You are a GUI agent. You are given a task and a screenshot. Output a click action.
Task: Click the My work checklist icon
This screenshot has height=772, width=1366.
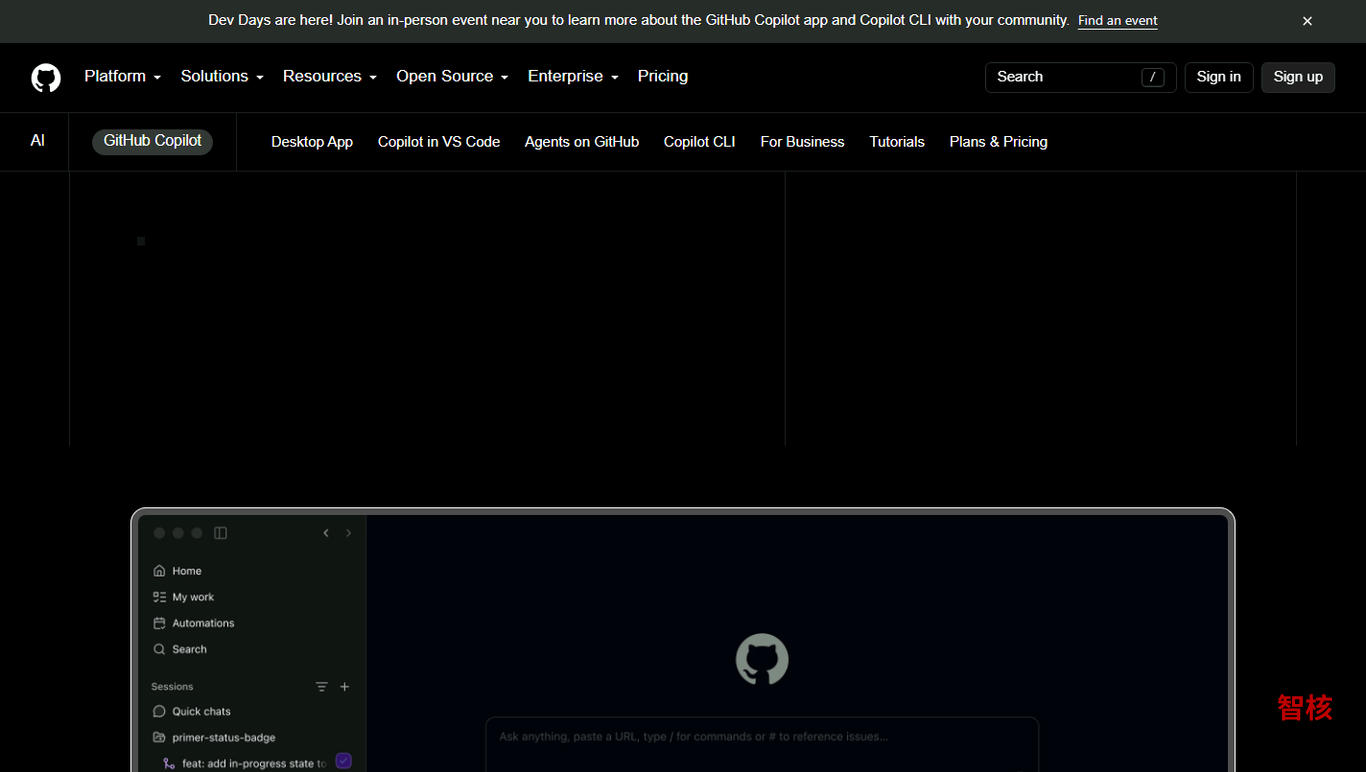click(x=159, y=597)
